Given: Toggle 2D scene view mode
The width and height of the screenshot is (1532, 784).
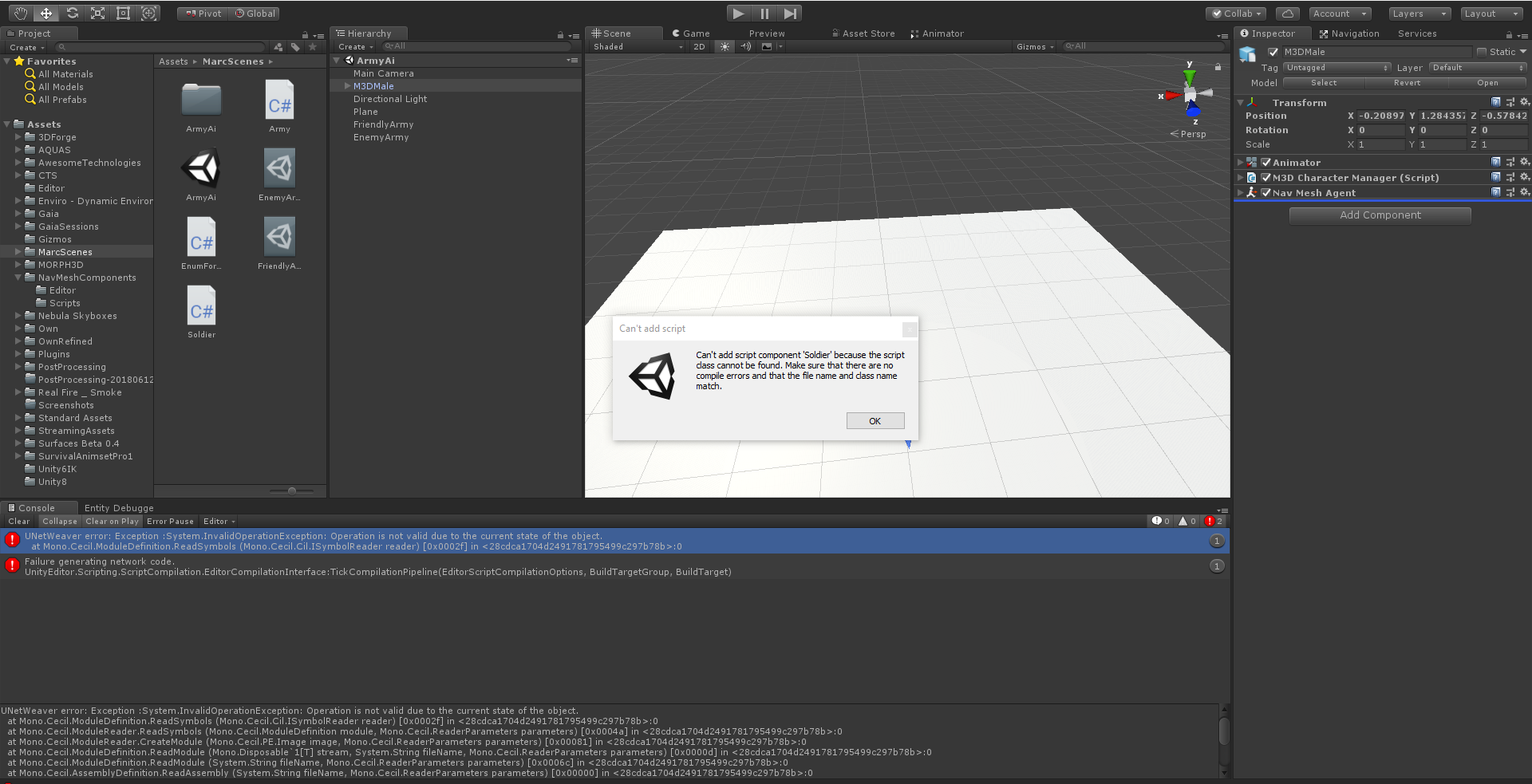Looking at the screenshot, I should pos(699,46).
